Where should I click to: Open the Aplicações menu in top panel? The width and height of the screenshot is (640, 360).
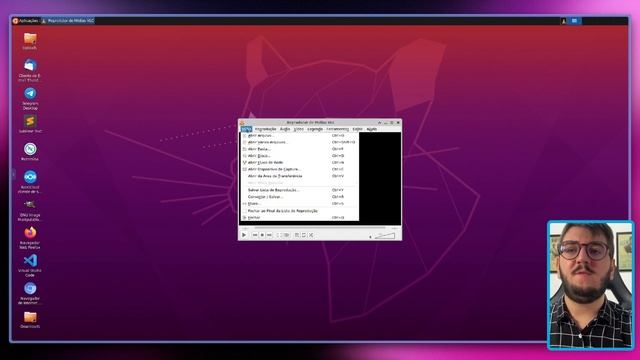[x=25, y=20]
